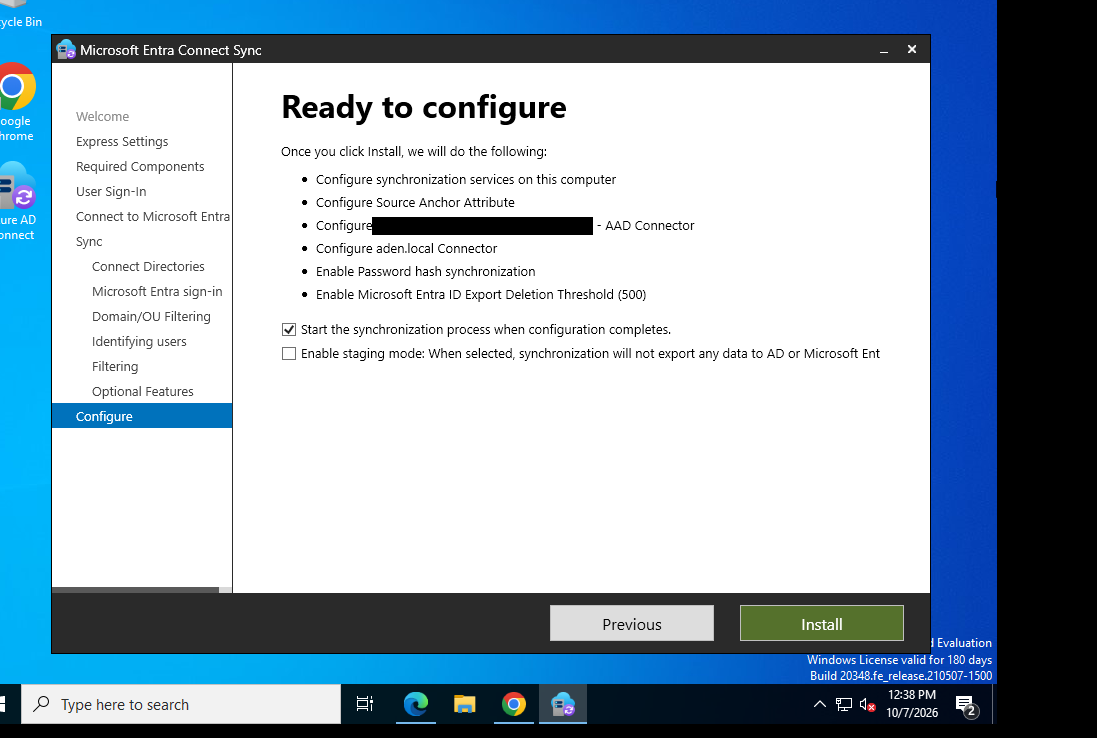Select the highlighted Configure step
Viewport: 1097px width, 738px height.
click(x=142, y=416)
